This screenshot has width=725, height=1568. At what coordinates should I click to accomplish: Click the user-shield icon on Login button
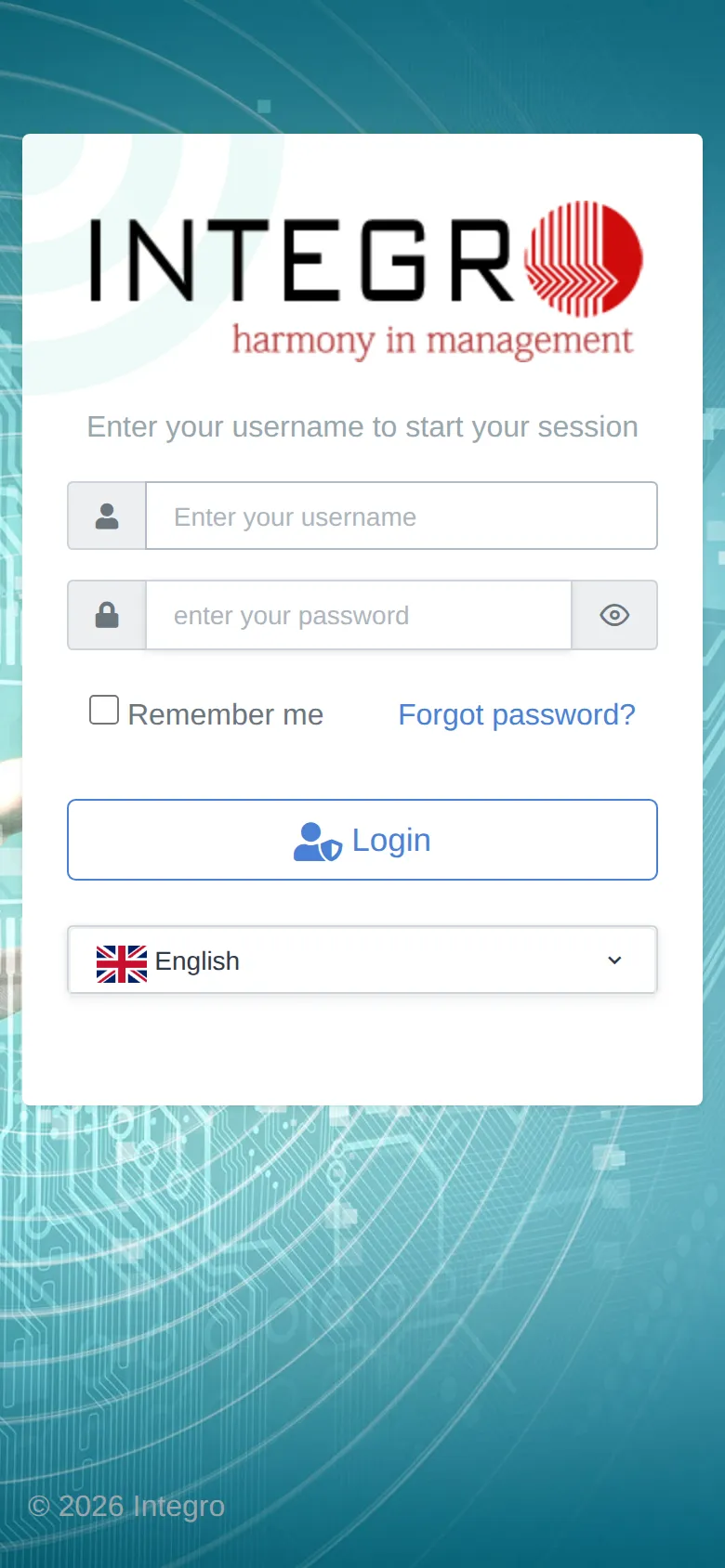318,842
